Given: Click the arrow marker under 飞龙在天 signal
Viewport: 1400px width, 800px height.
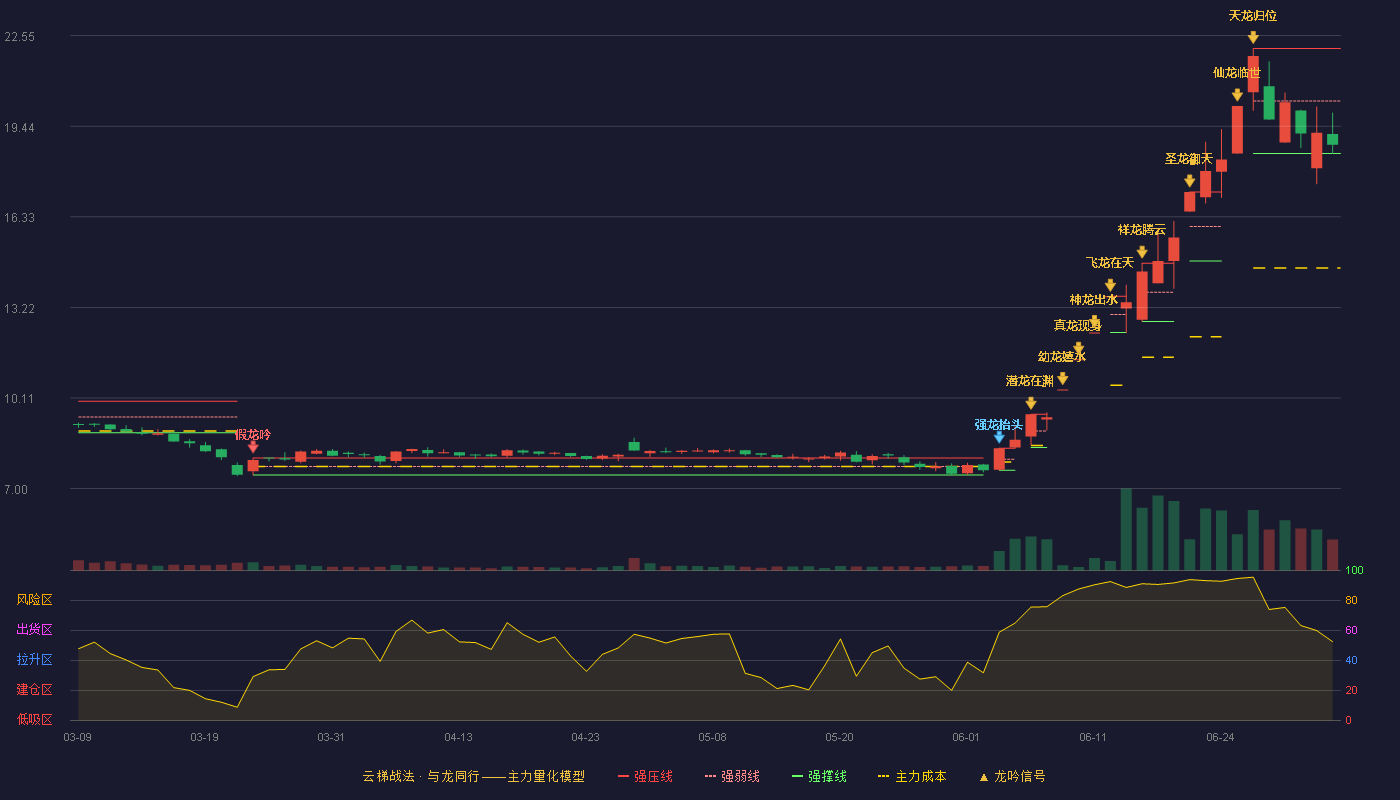Looking at the screenshot, I should point(1110,285).
